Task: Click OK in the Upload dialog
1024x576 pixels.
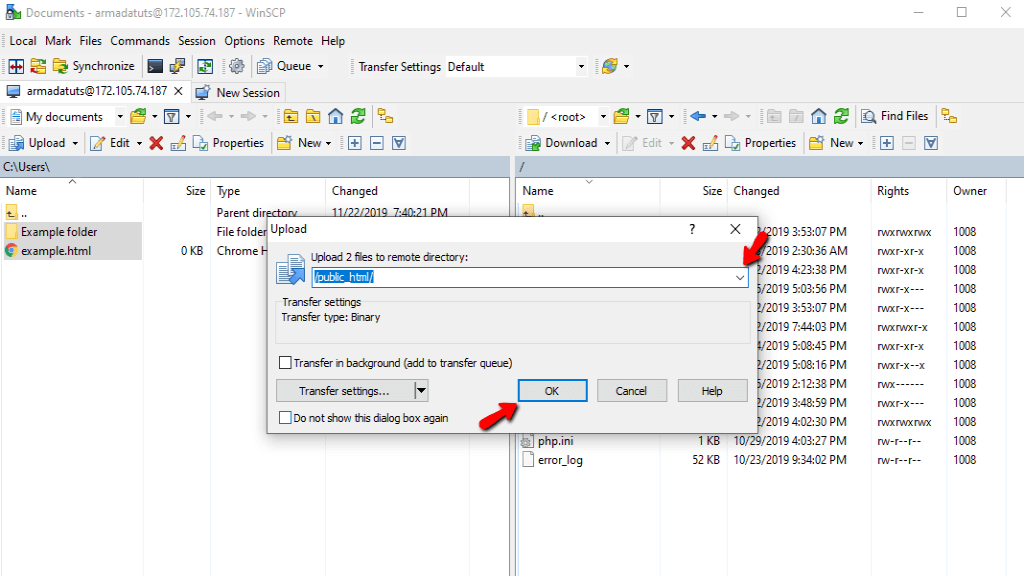Action: click(552, 391)
